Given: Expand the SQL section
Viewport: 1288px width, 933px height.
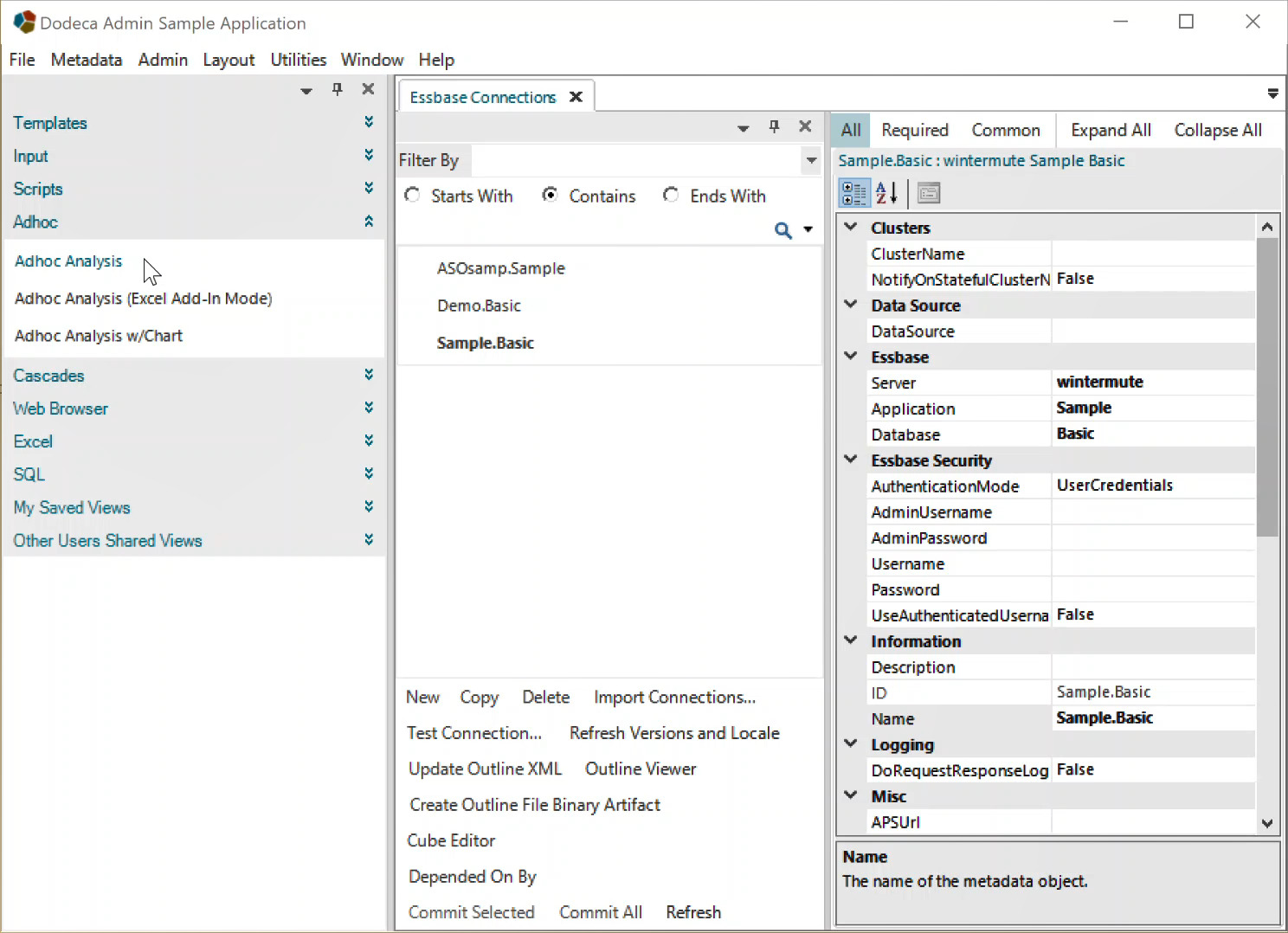Looking at the screenshot, I should 369,473.
